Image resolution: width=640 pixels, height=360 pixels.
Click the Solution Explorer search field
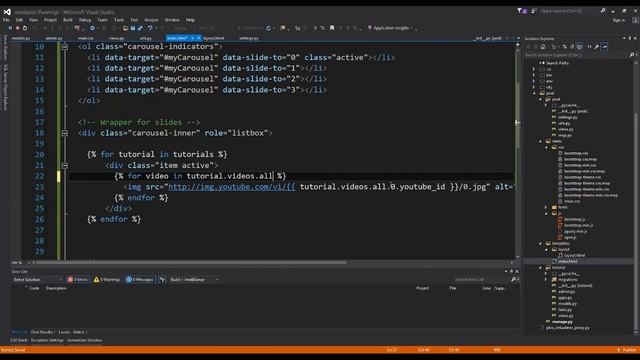pos(576,55)
